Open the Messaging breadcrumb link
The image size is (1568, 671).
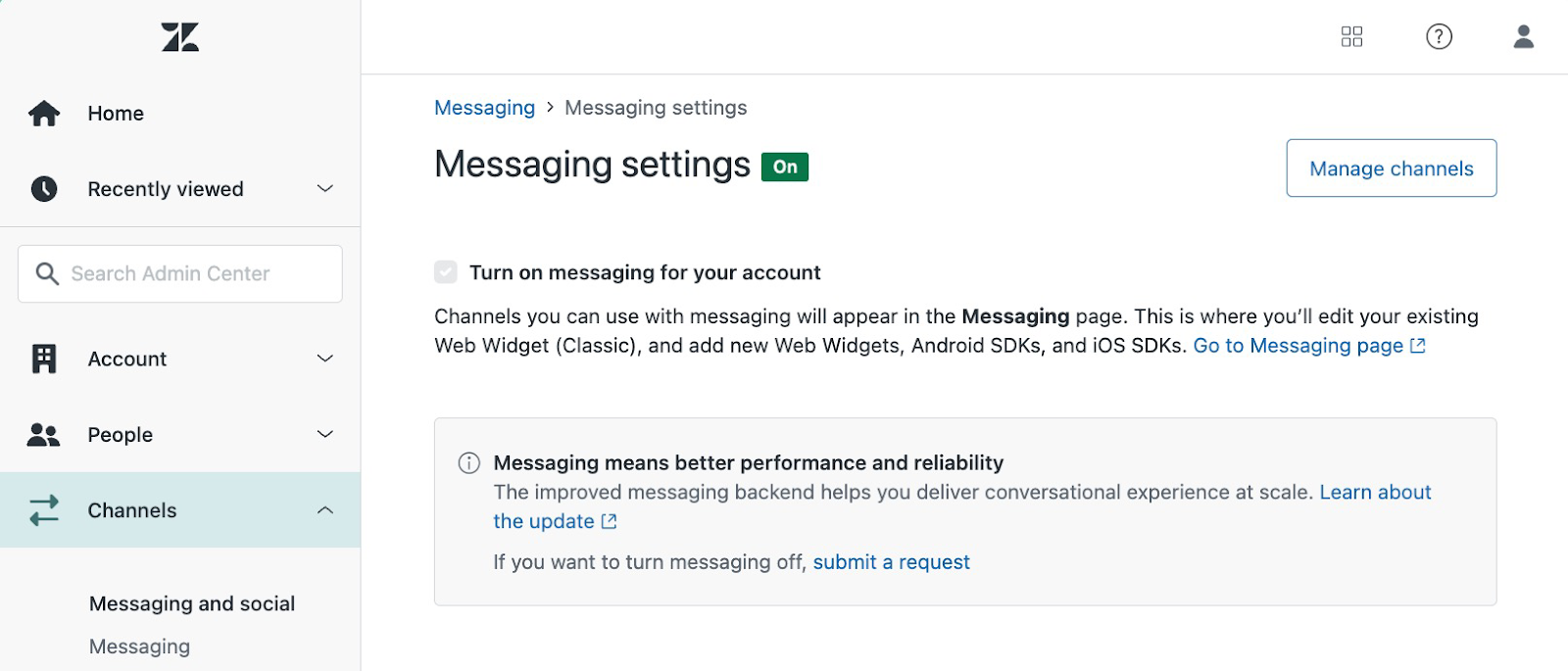(485, 108)
